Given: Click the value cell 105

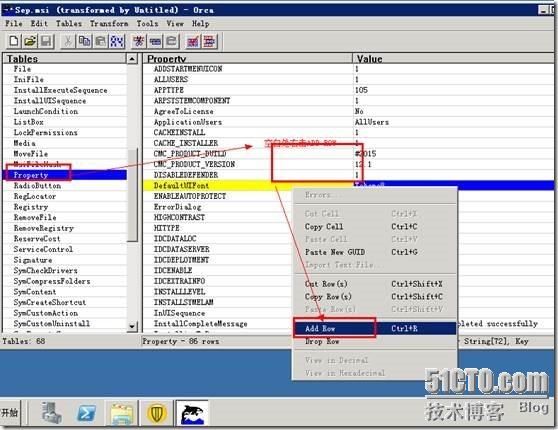Looking at the screenshot, I should [x=454, y=90].
